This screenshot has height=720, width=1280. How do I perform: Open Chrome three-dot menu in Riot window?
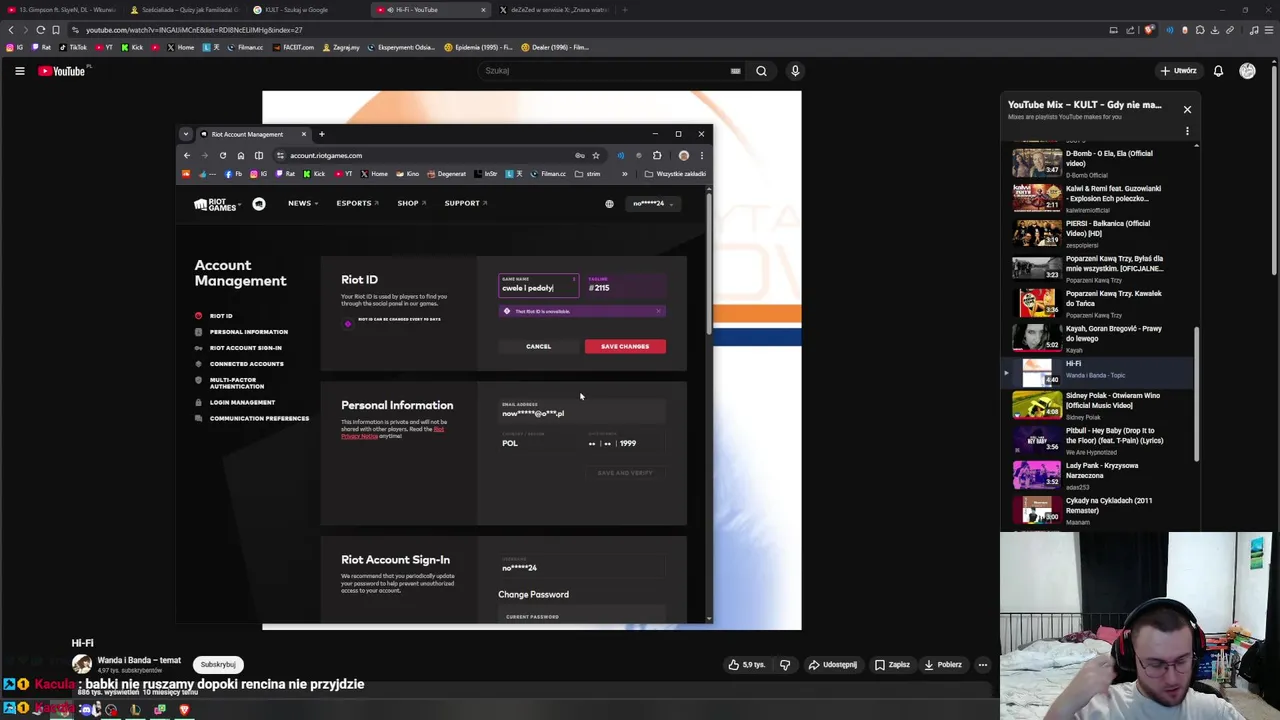click(701, 155)
